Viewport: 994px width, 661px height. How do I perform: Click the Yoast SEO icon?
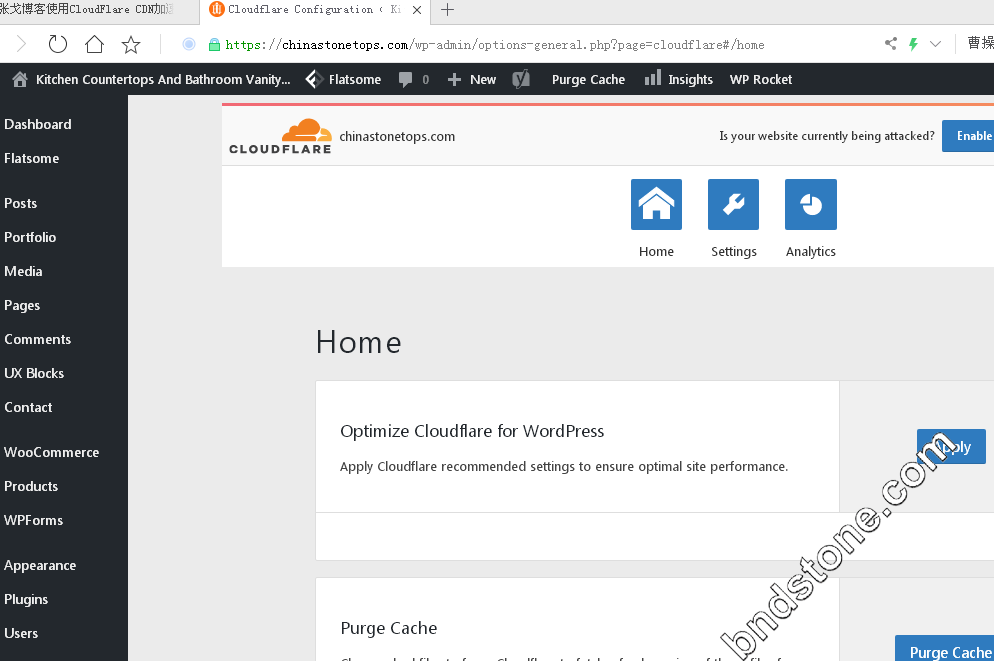click(x=521, y=79)
